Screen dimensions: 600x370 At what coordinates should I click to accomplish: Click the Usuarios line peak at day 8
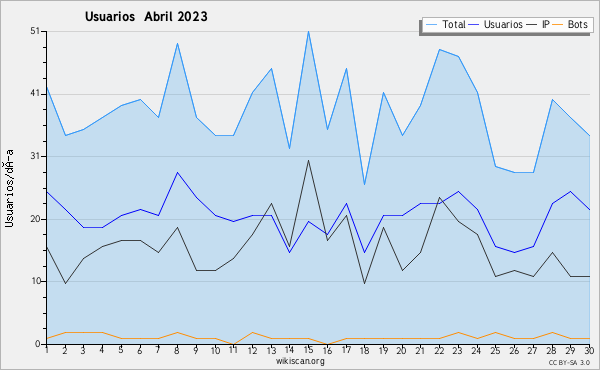click(x=177, y=173)
